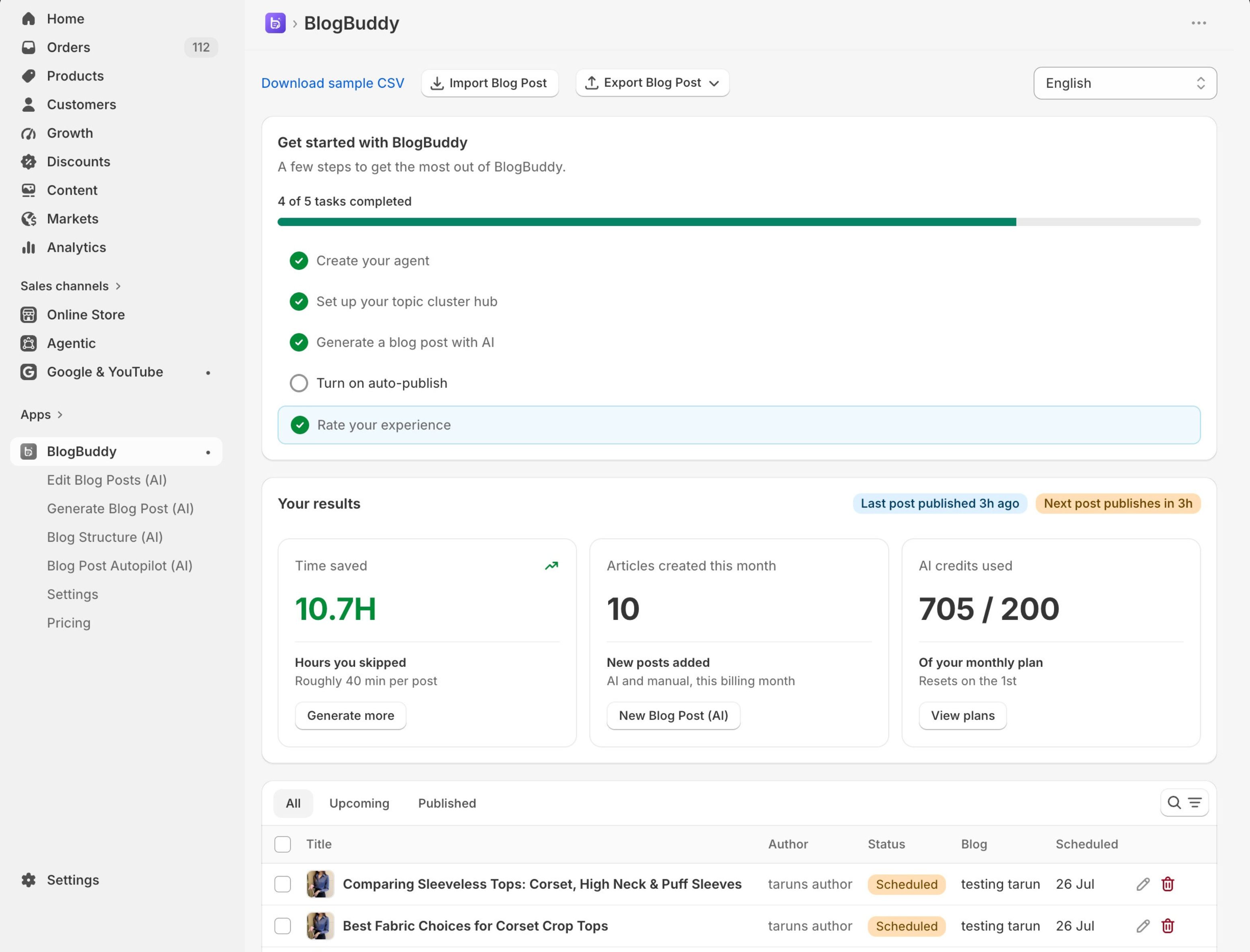Click the purple BlogBuddy header logo
The height and width of the screenshot is (952, 1250).
tap(275, 23)
